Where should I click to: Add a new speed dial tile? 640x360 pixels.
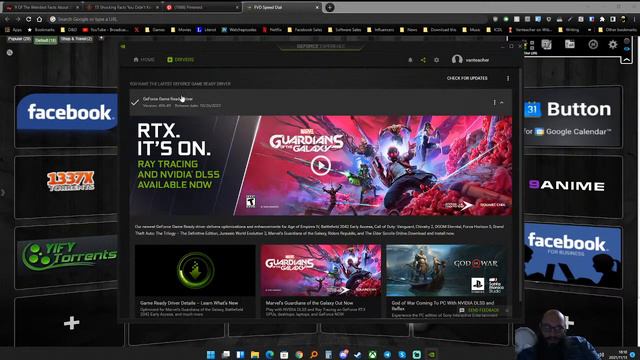71,323
